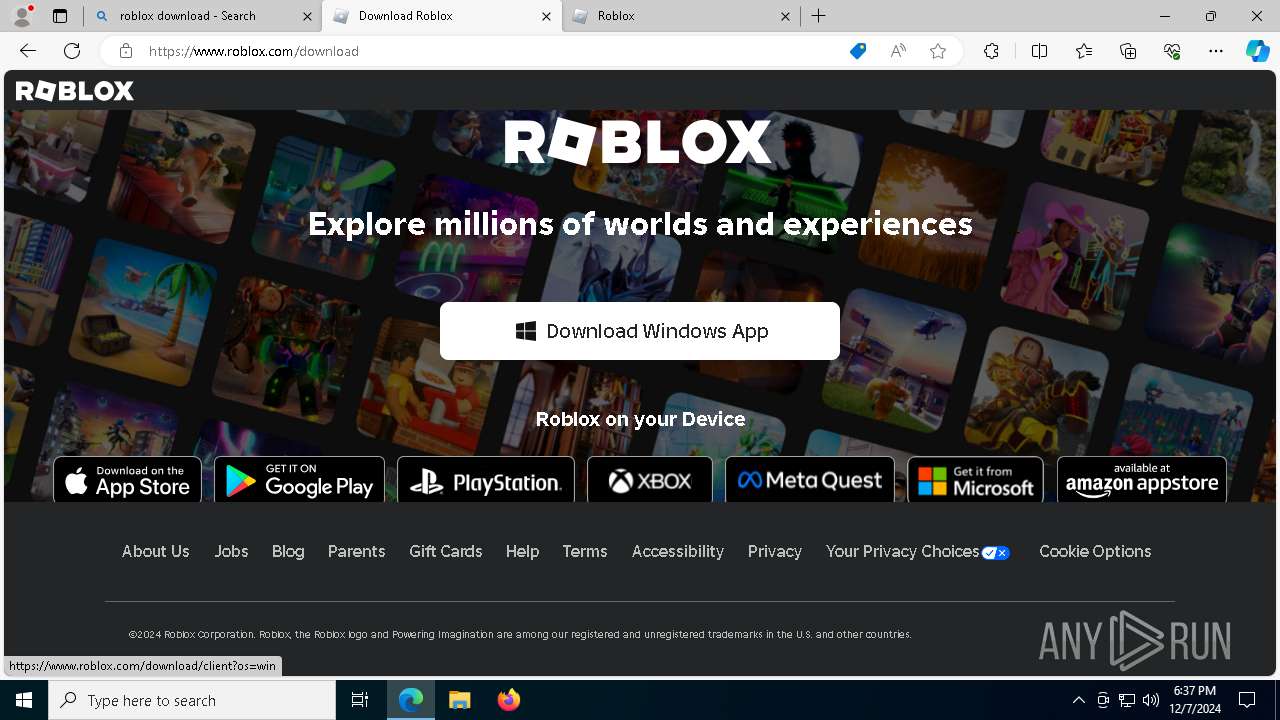Open the Edge profile avatar
This screenshot has height=720, width=1280.
(x=21, y=16)
